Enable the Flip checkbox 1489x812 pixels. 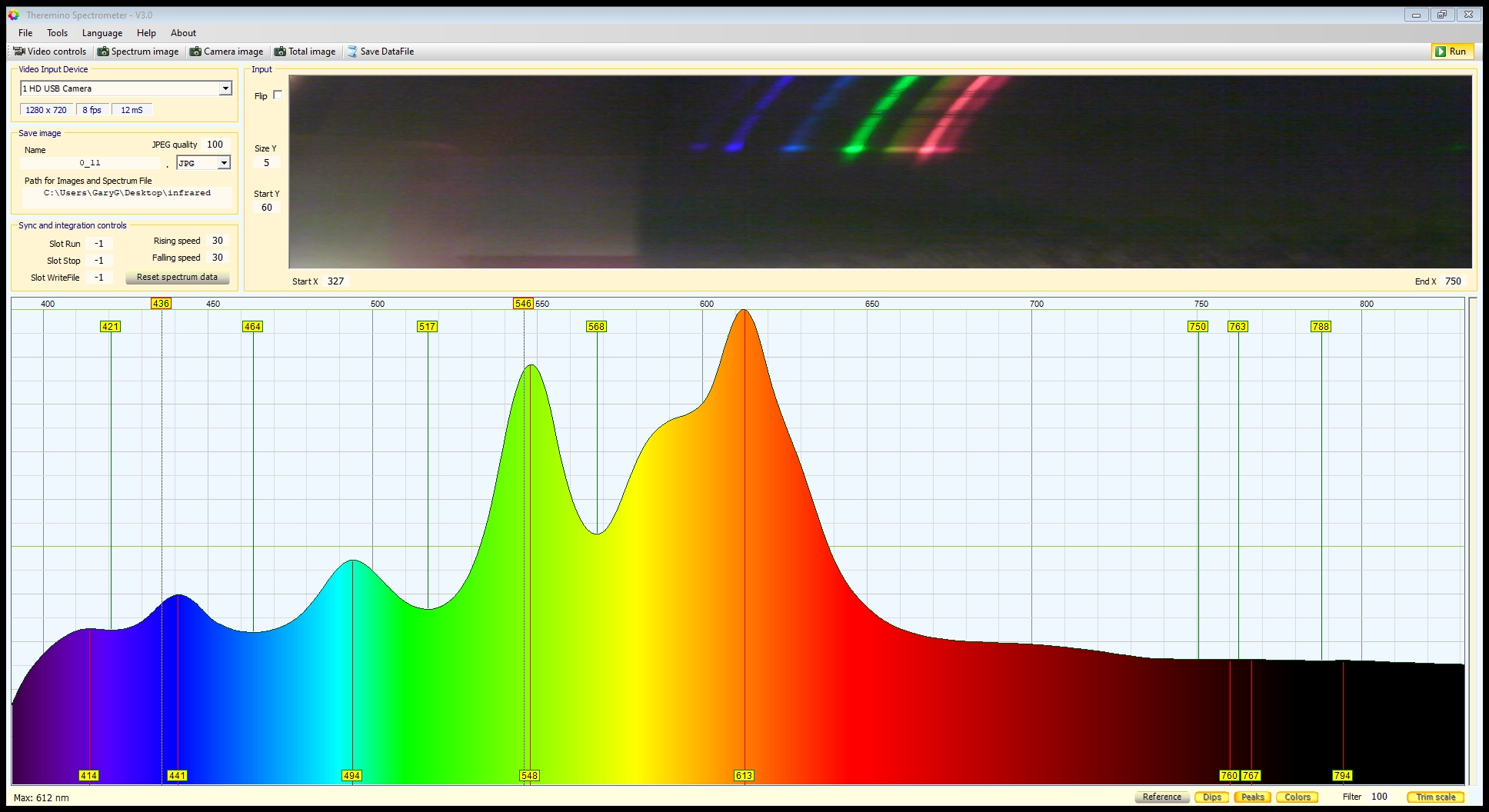(278, 95)
